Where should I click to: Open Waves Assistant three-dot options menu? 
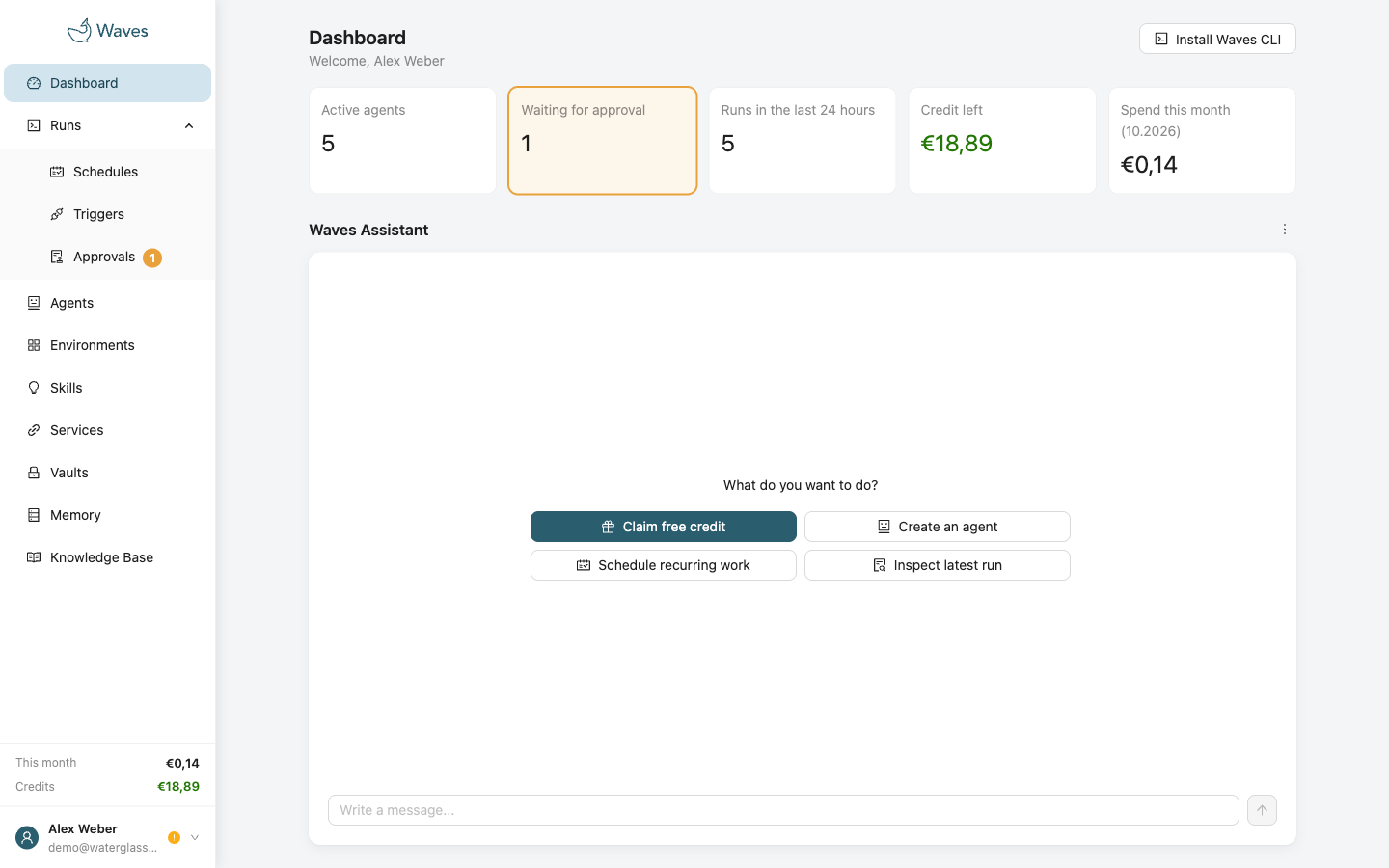click(x=1284, y=230)
